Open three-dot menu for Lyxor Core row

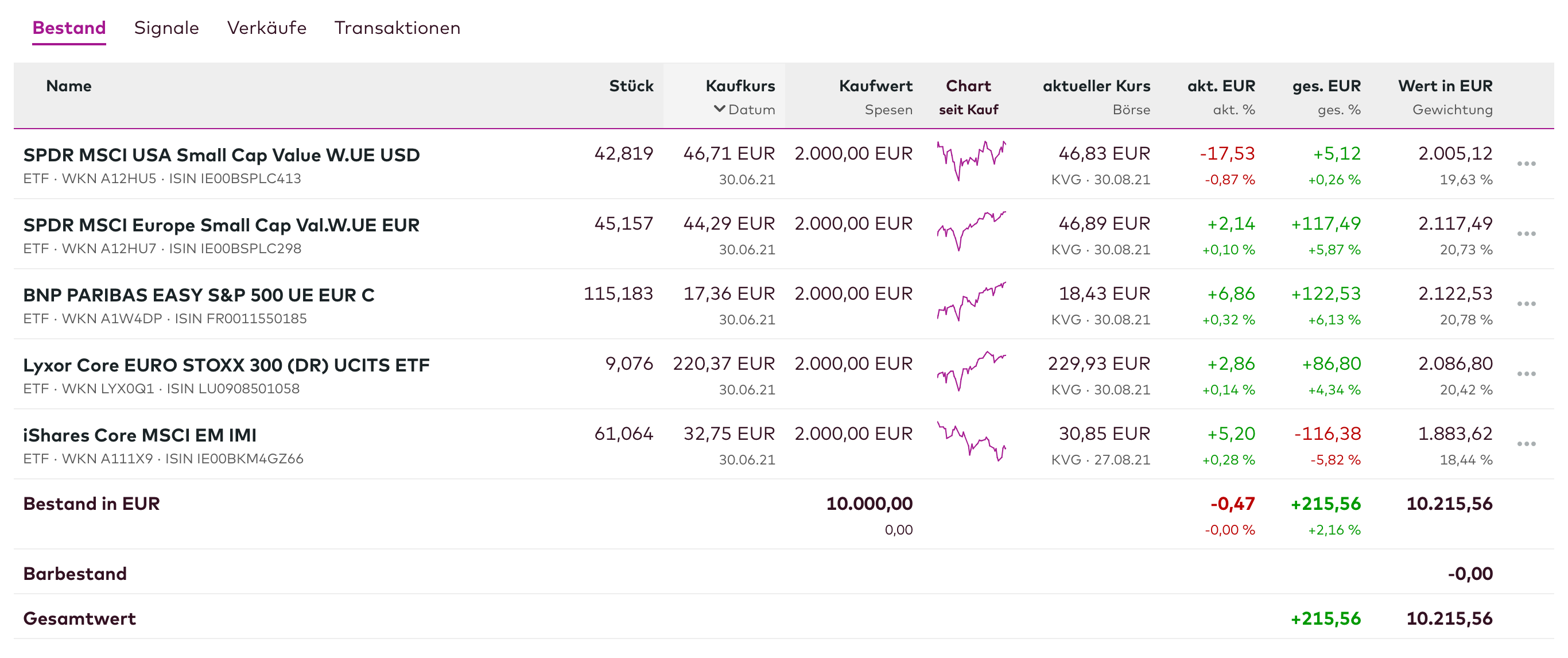[x=1526, y=374]
